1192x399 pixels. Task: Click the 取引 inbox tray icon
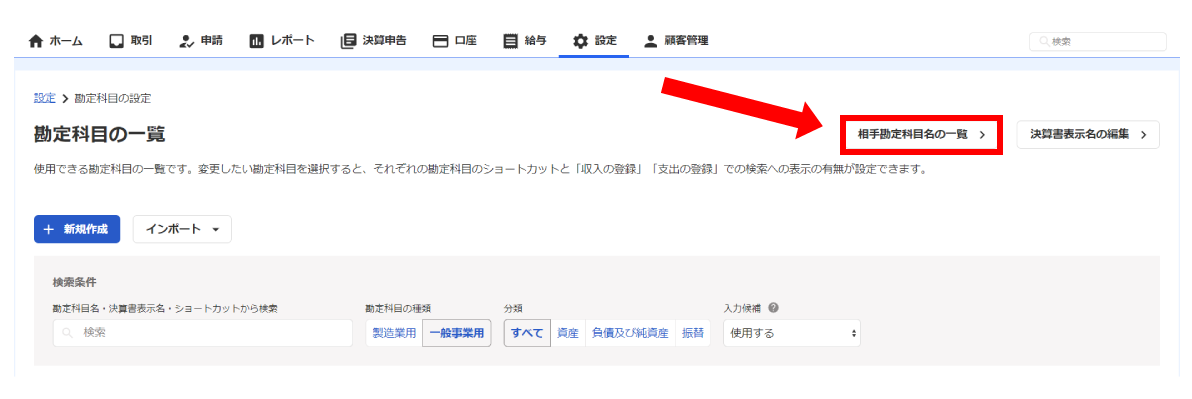click(x=116, y=41)
